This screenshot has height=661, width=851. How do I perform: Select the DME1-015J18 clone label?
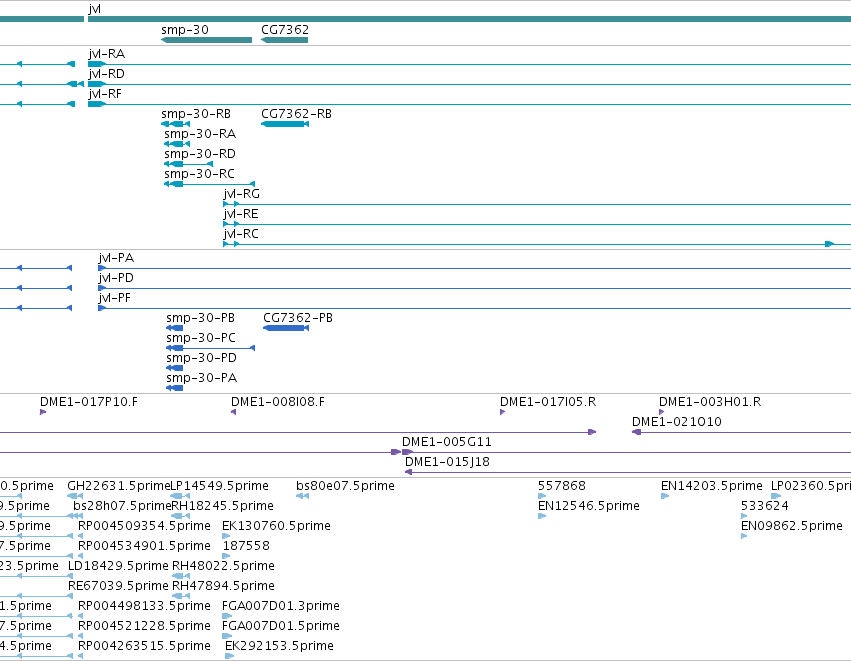pyautogui.click(x=447, y=462)
